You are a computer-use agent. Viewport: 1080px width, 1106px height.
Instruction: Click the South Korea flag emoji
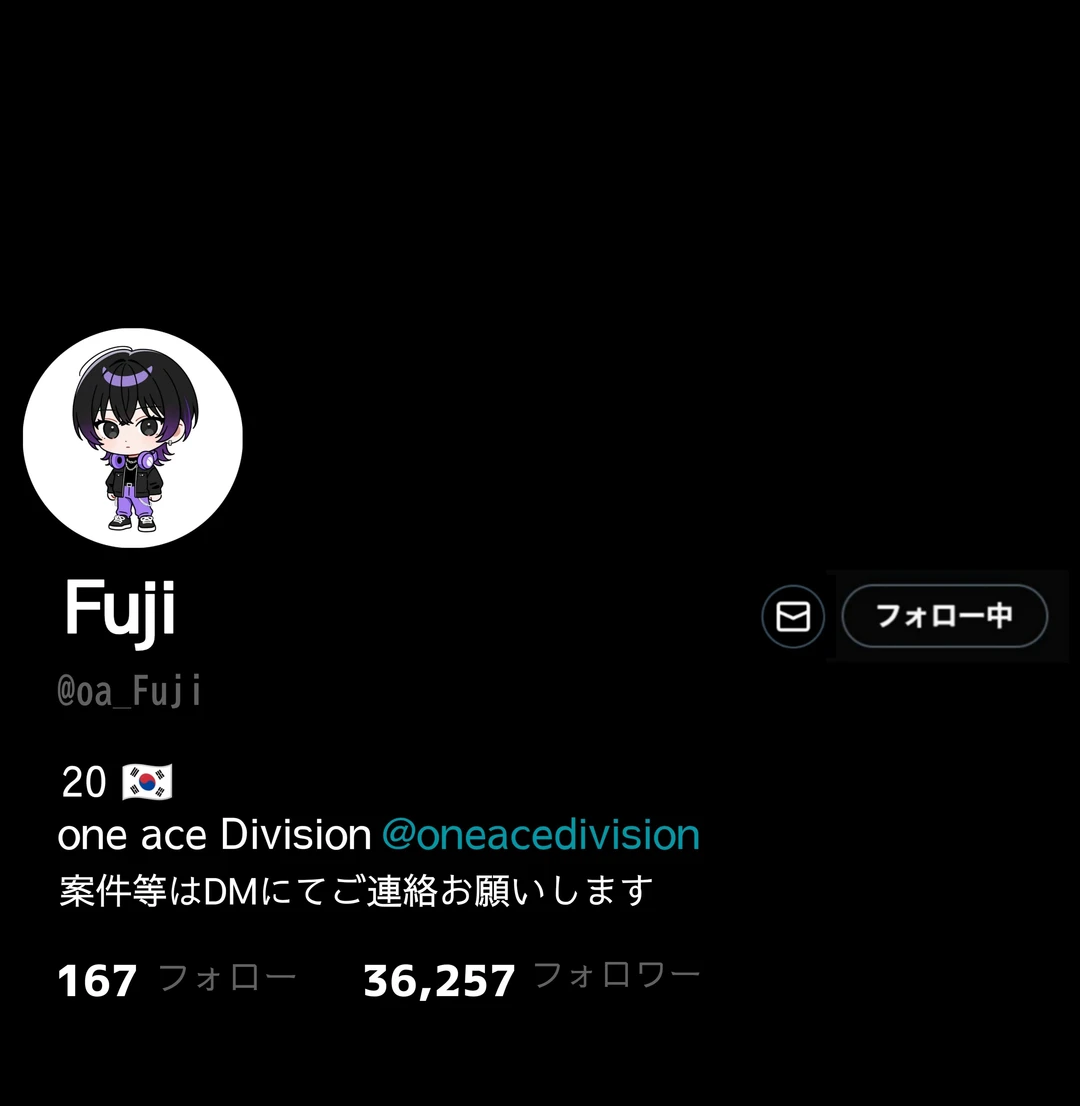[147, 782]
